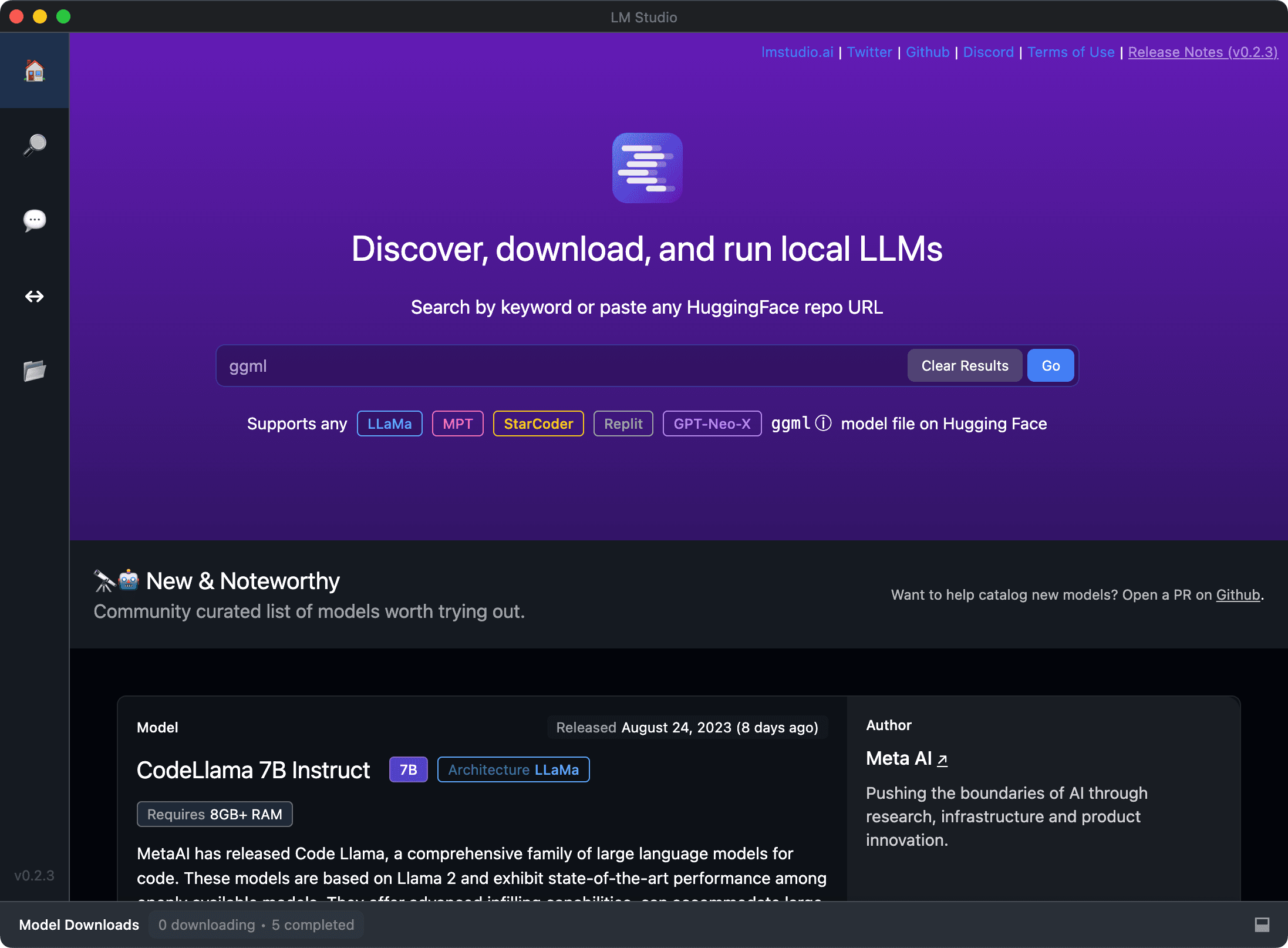The width and height of the screenshot is (1288, 948).
Task: Open the lmstudio.ai link
Action: pos(797,52)
